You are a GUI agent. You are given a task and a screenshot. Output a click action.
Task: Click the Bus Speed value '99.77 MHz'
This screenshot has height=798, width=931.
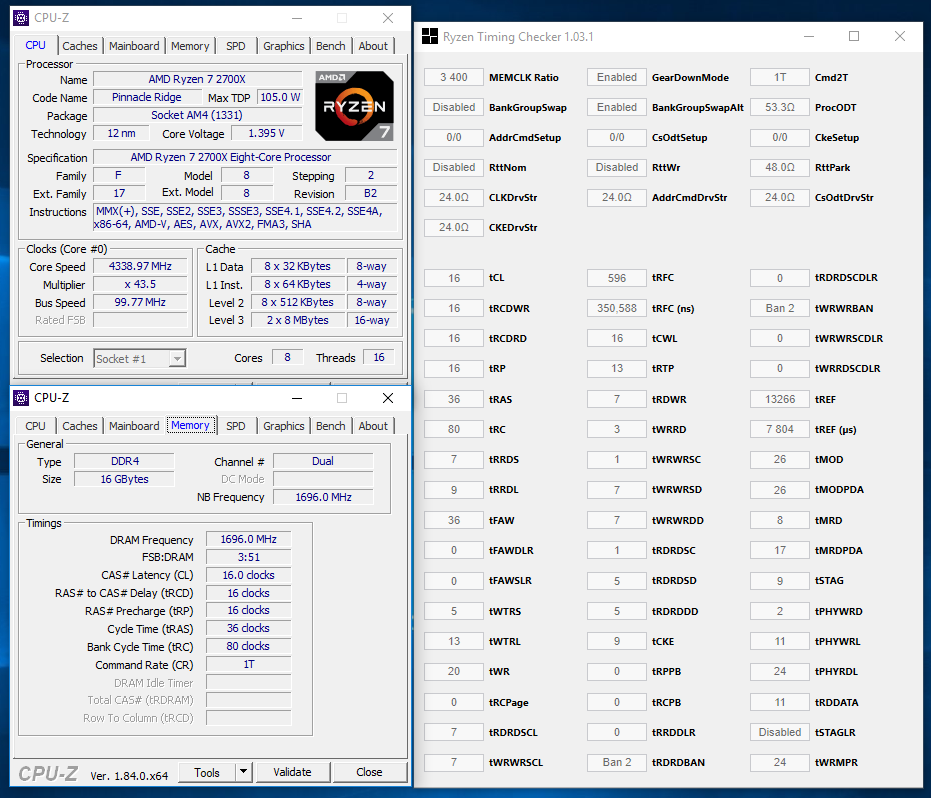coord(140,302)
